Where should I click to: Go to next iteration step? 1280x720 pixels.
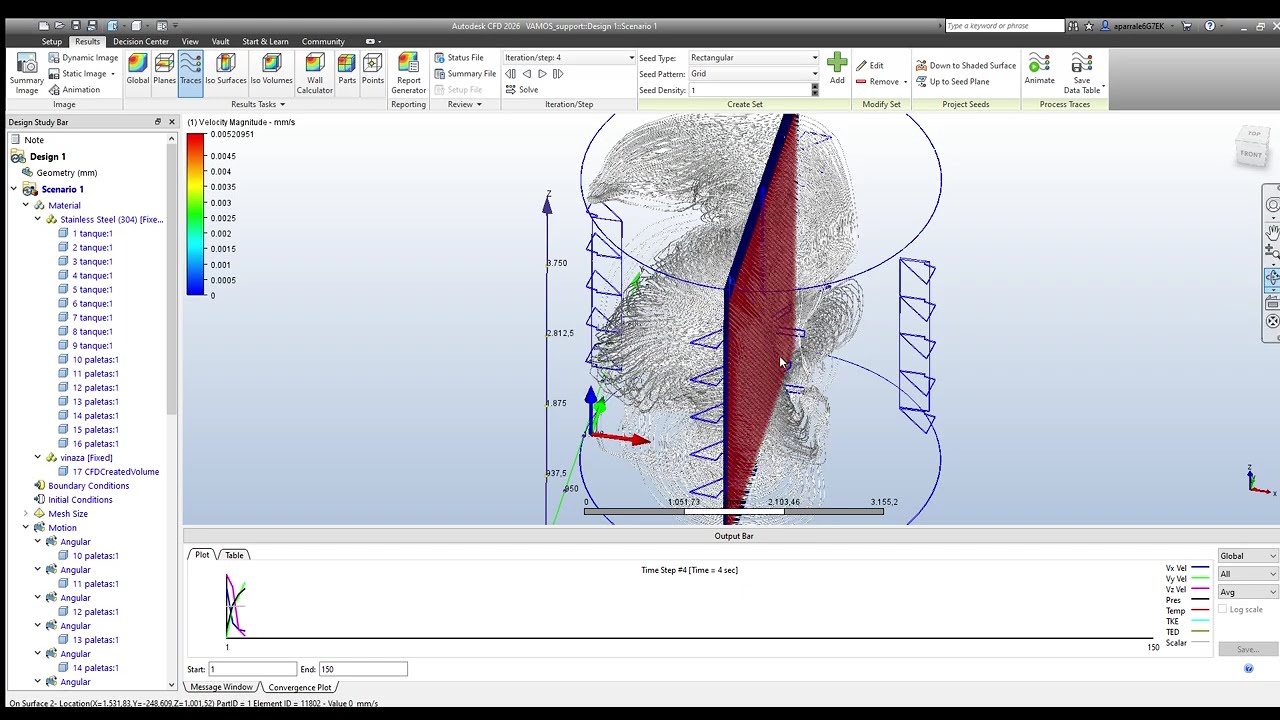[x=542, y=74]
